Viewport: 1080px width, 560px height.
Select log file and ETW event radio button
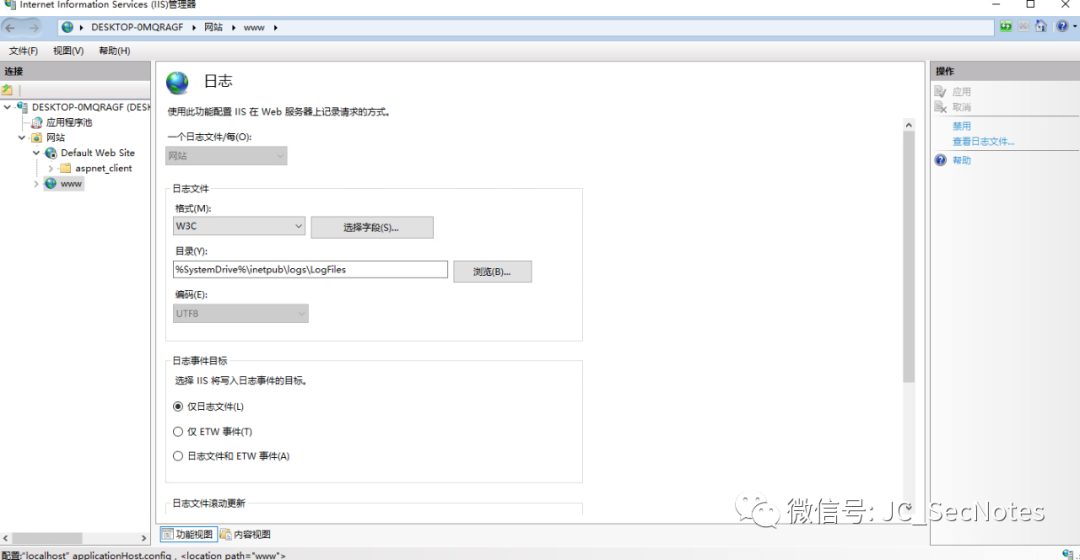click(x=178, y=456)
